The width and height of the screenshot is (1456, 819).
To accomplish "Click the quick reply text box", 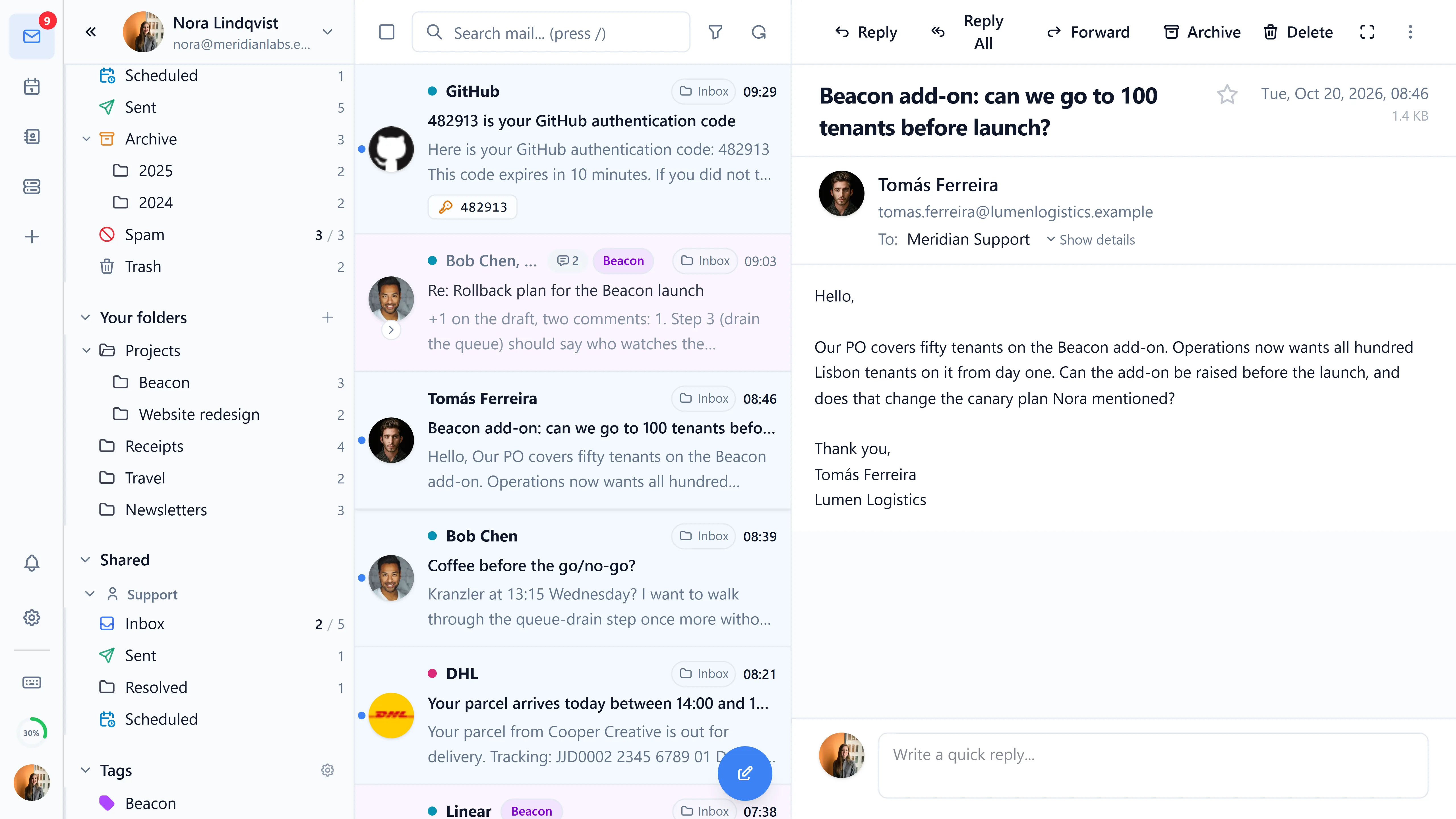I will pyautogui.click(x=1153, y=765).
